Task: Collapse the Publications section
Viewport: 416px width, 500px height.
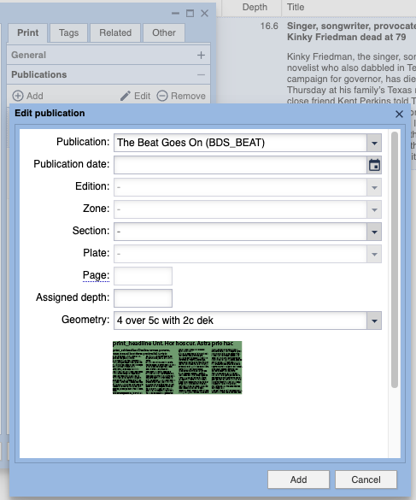Action: 201,75
